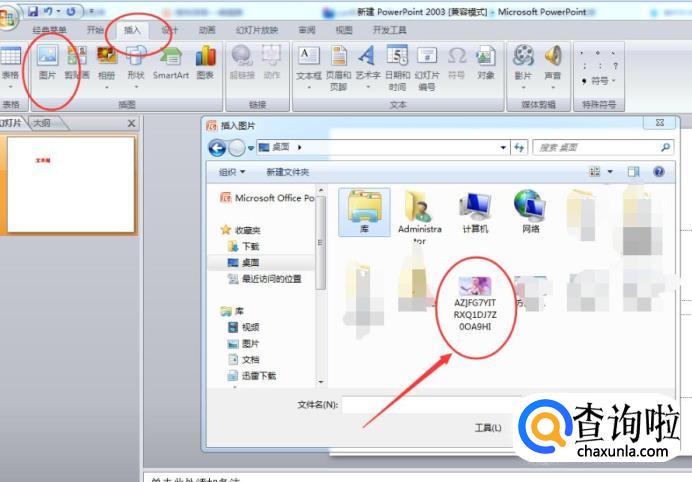Click the Forward arrow in Insert Picture dialog
Screen dimensions: 692x482
[237, 148]
